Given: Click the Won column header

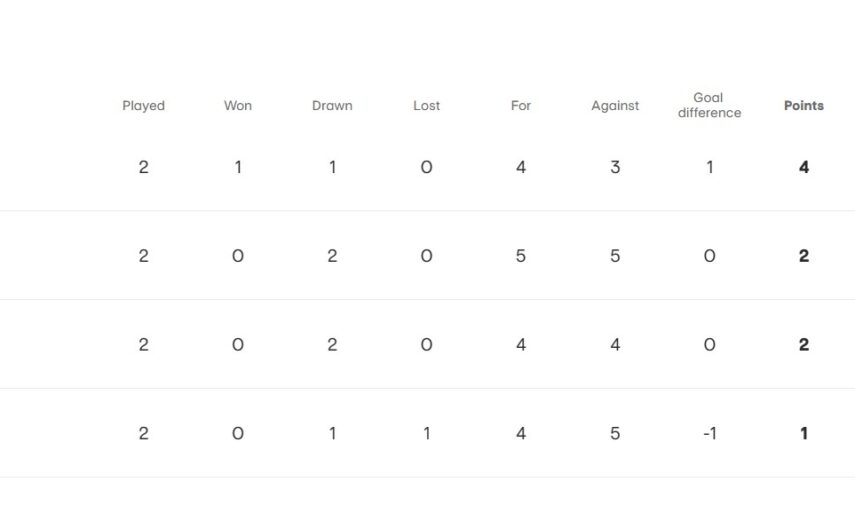Looking at the screenshot, I should (x=237, y=106).
